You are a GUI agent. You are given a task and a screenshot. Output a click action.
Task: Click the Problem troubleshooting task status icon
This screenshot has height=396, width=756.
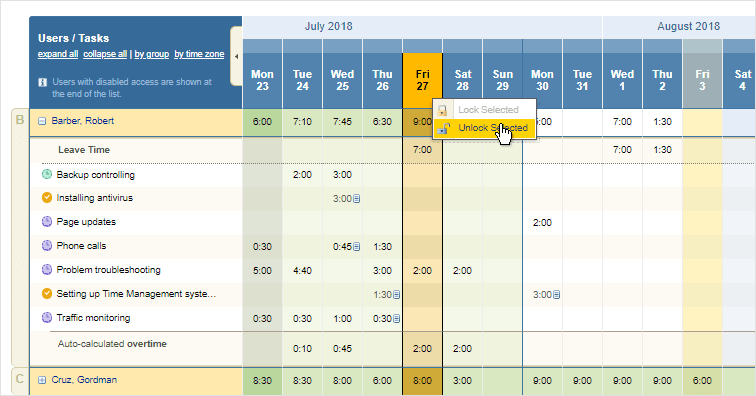[x=47, y=269]
